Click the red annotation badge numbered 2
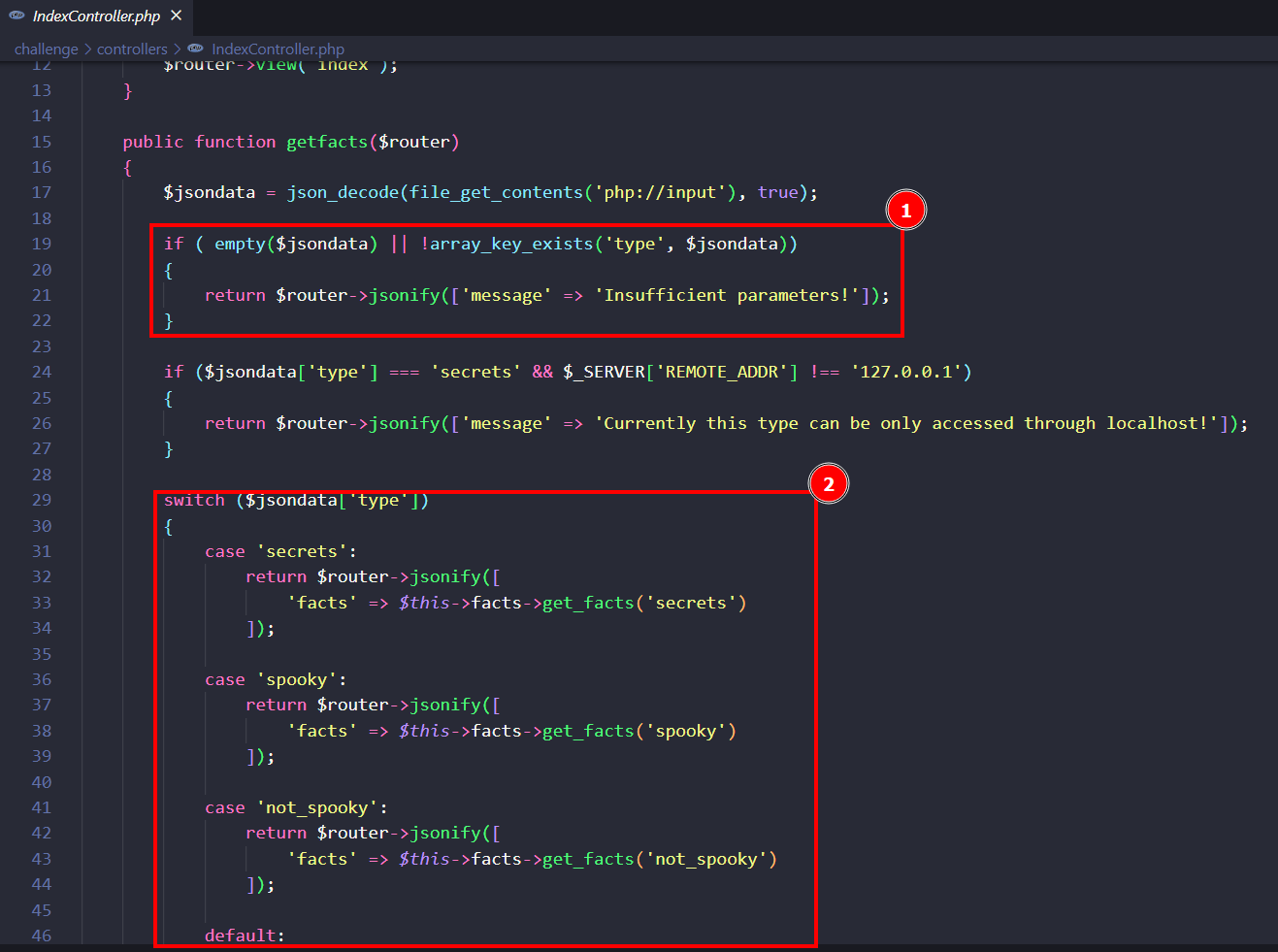This screenshot has width=1278, height=952. pos(828,484)
